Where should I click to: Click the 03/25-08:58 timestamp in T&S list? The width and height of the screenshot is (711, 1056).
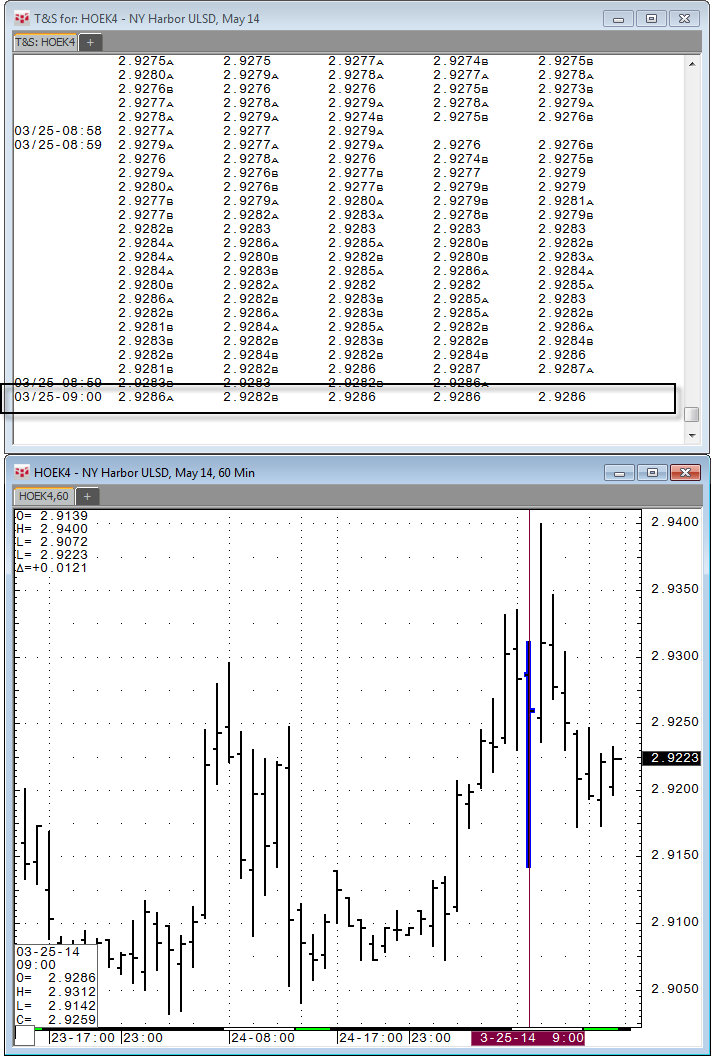58,131
